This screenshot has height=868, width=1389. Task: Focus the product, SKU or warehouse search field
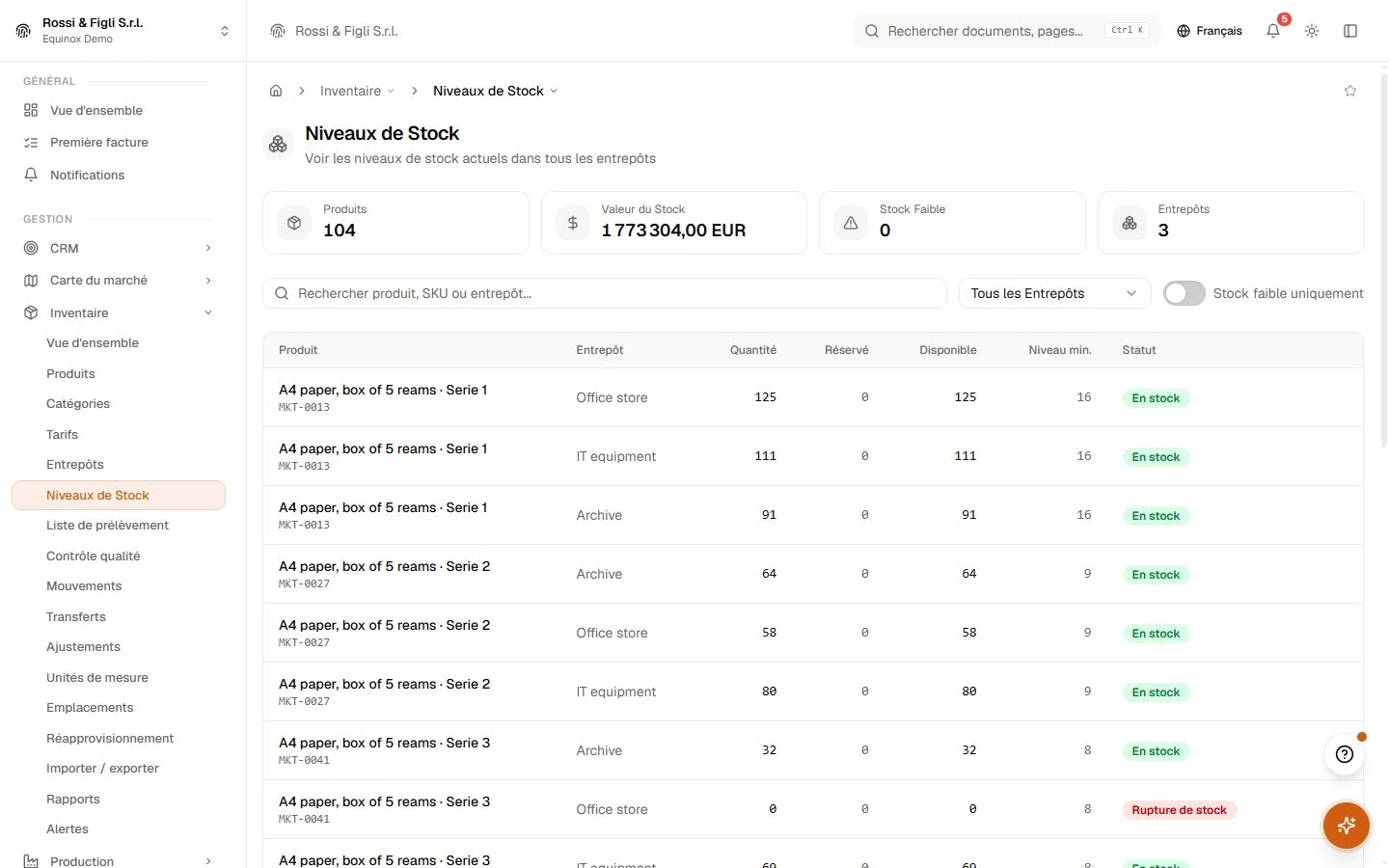[605, 293]
